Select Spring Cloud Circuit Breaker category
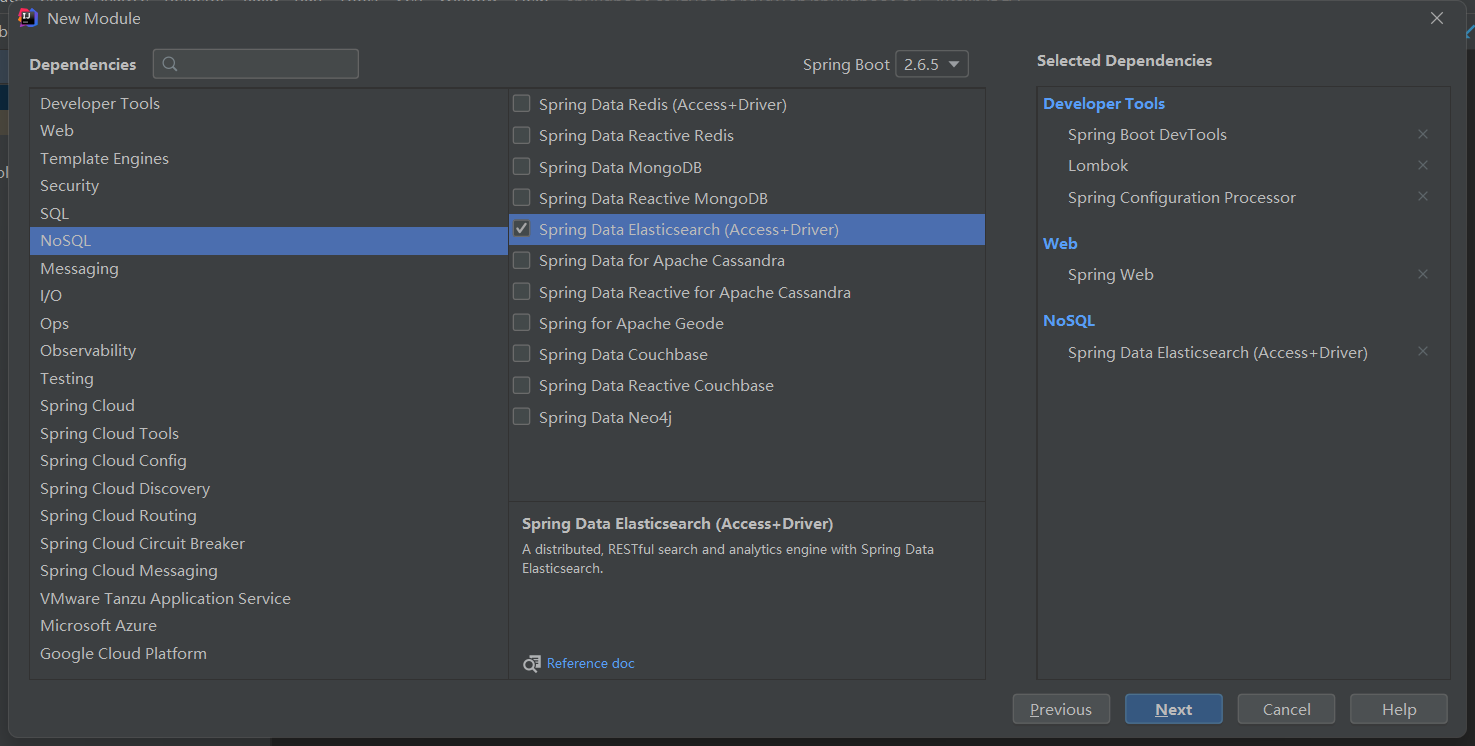 point(269,543)
